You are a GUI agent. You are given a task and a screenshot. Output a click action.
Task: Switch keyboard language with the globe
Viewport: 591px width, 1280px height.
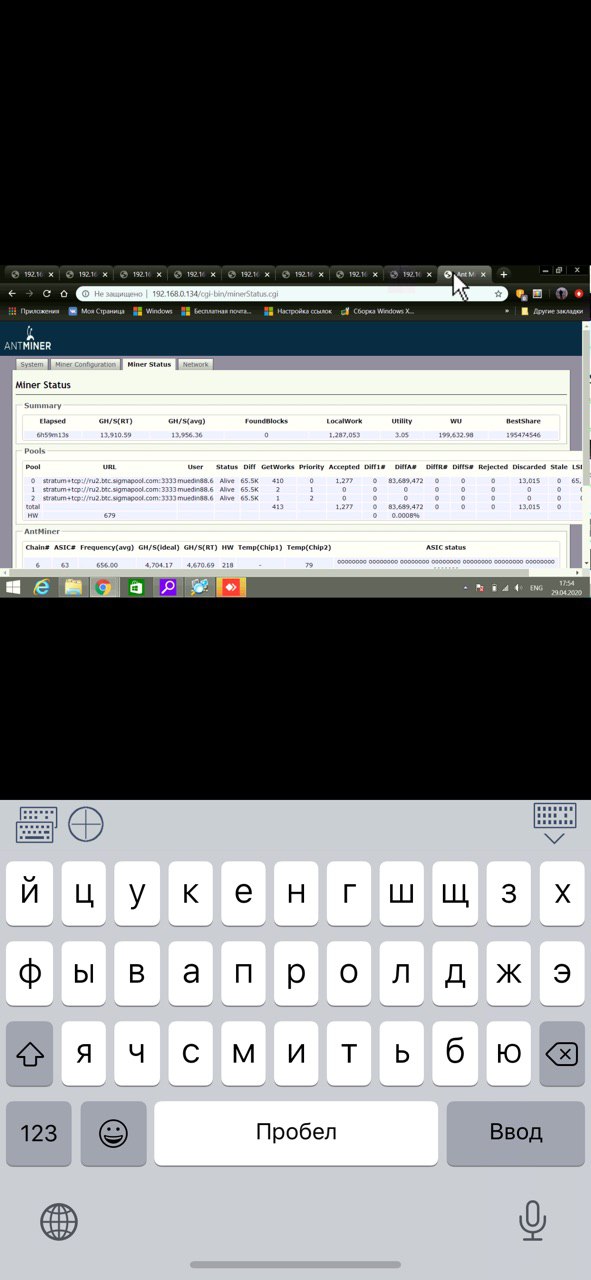coord(59,1221)
